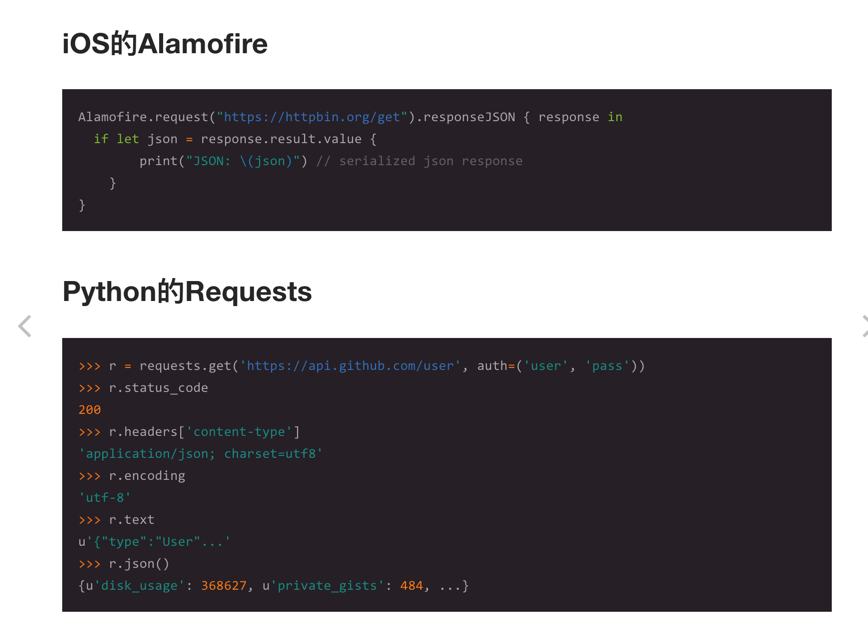Image resolution: width=868 pixels, height=626 pixels.
Task: Click the 'utf-8' output string
Action: pyautogui.click(x=105, y=498)
